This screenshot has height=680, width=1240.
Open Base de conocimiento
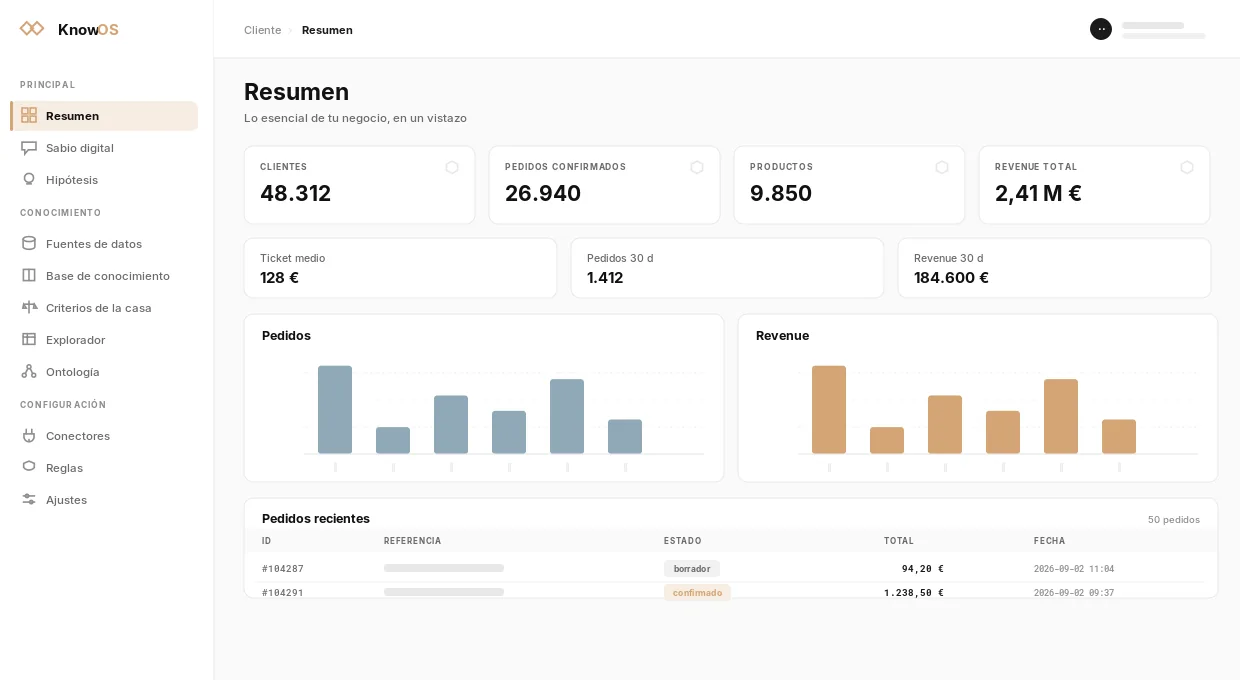coord(104,276)
